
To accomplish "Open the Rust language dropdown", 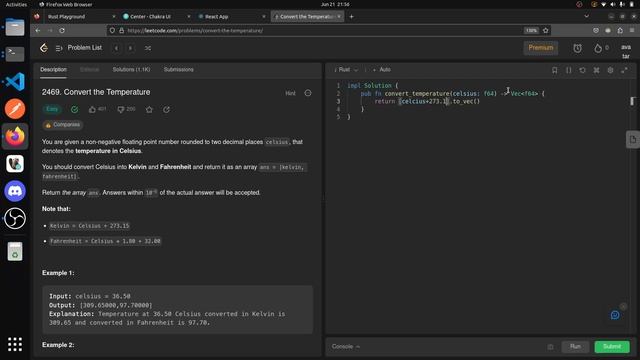I will click(346, 70).
